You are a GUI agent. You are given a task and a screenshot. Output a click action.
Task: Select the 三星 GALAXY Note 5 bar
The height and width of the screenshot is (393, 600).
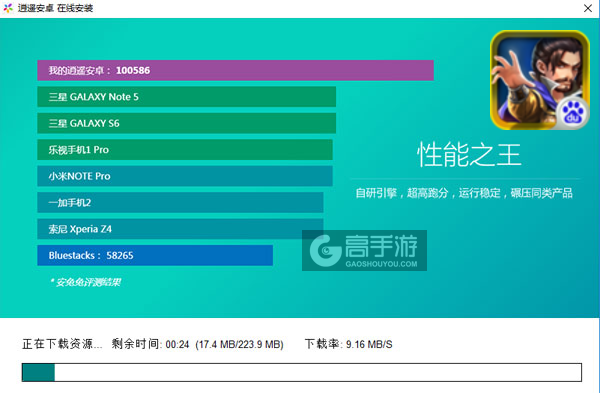(x=187, y=97)
